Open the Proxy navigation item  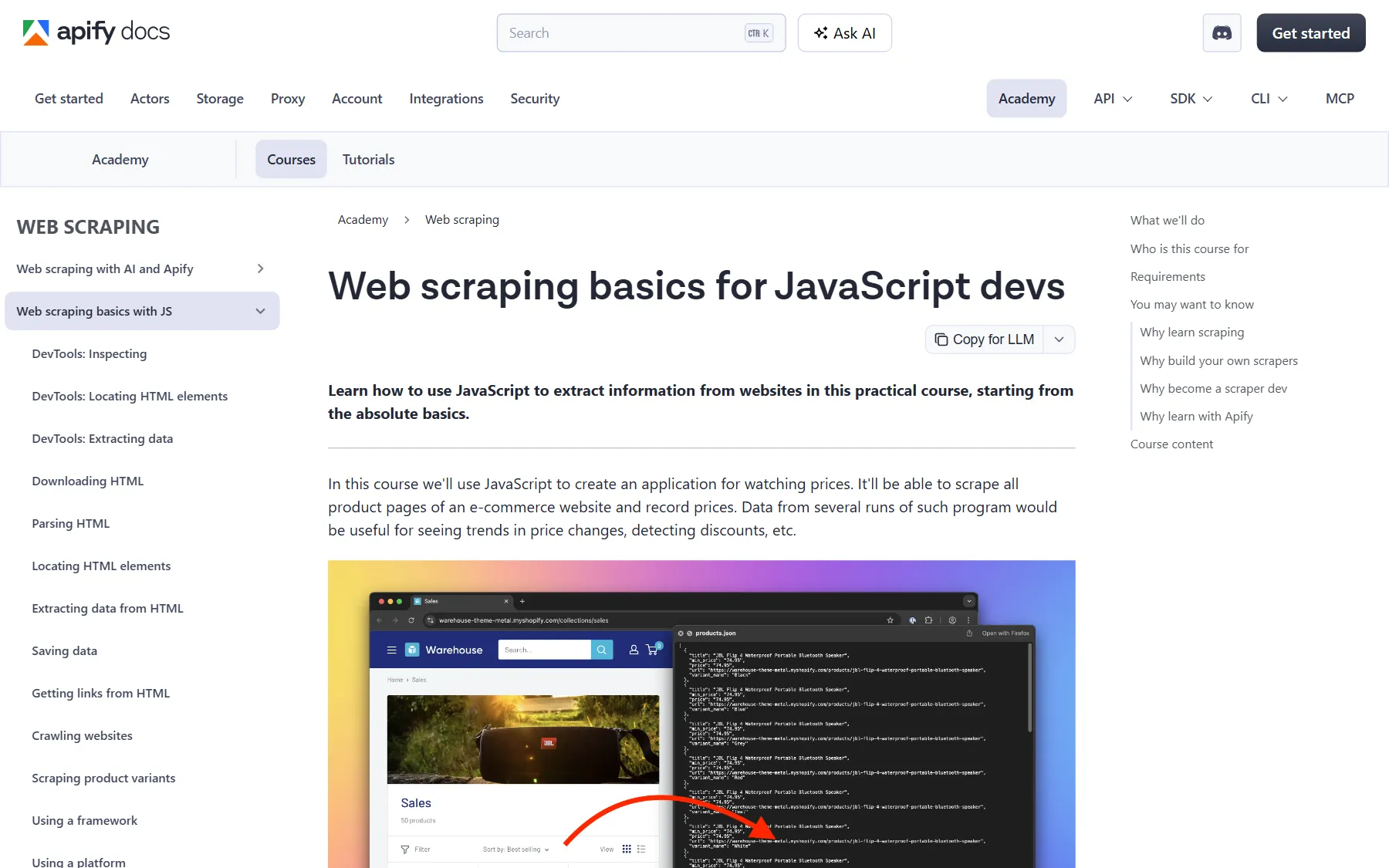point(288,99)
